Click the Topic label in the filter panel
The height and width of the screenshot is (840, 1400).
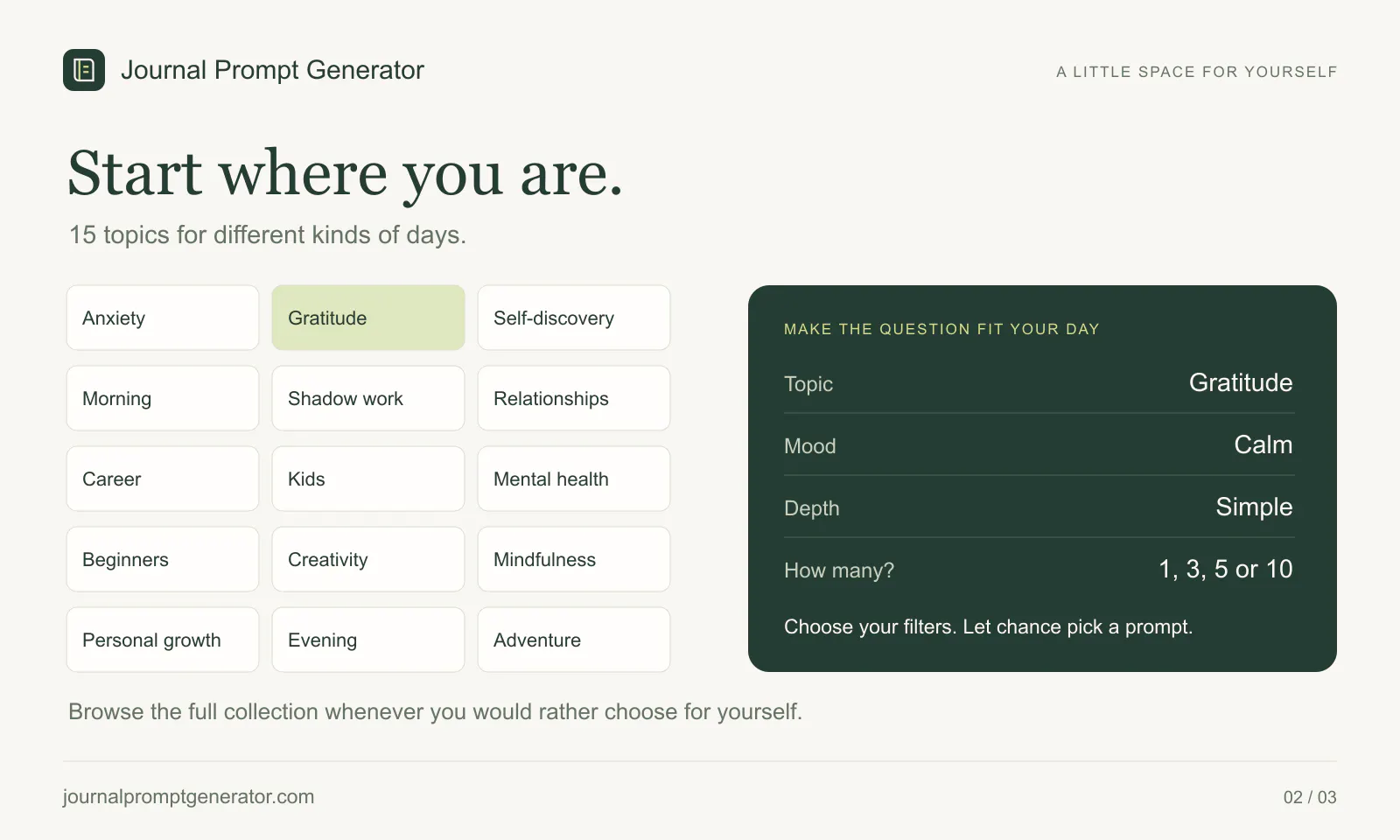[808, 384]
